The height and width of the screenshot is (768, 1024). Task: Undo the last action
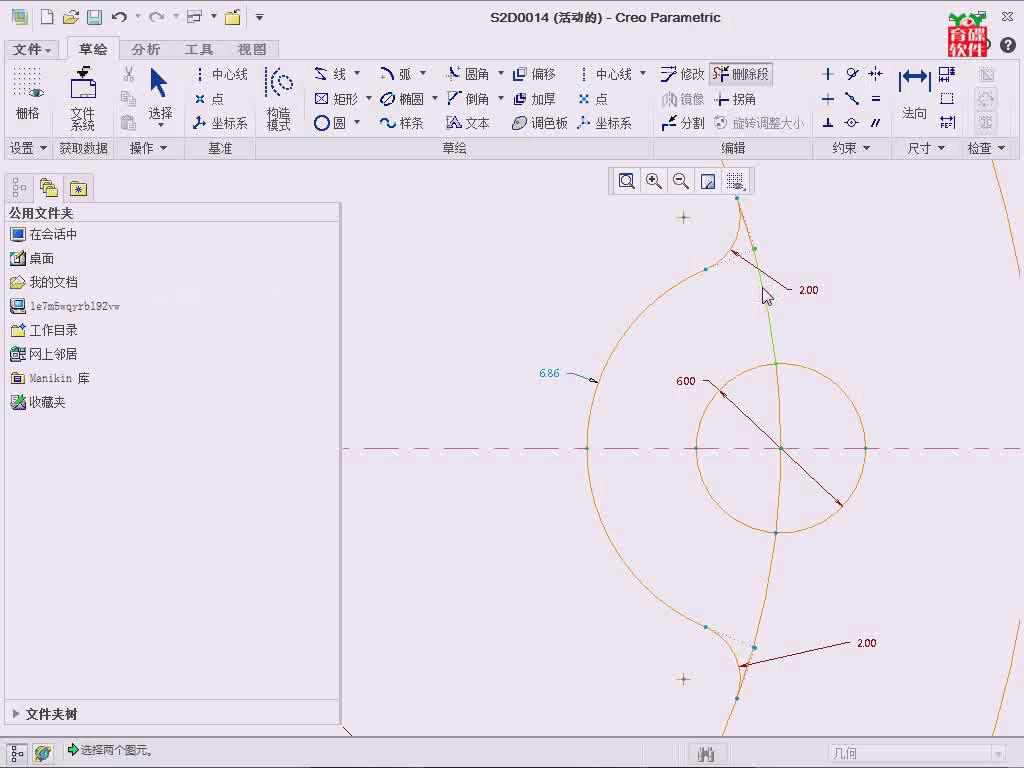(x=119, y=17)
